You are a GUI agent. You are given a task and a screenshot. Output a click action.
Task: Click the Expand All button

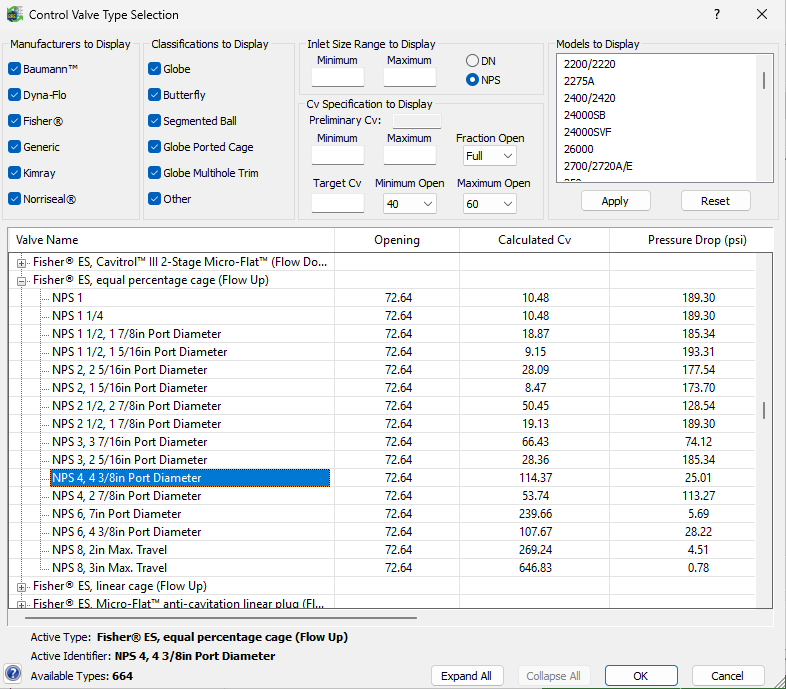467,676
